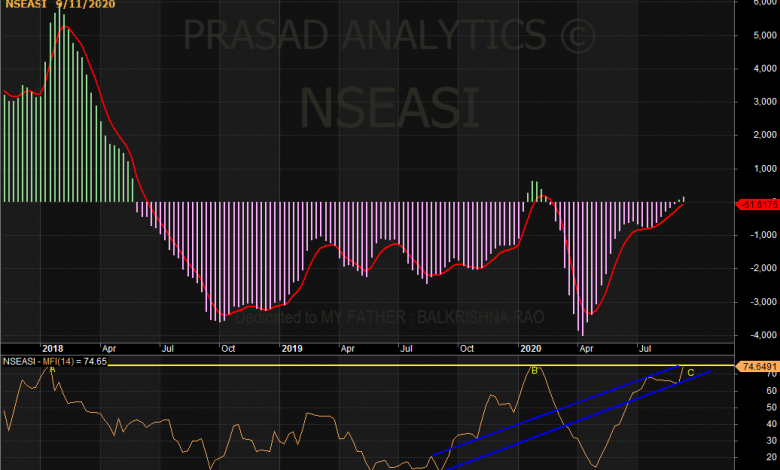Click the yellow 'C' marker in MFI panel
This screenshot has height=470, width=780.
(x=690, y=373)
